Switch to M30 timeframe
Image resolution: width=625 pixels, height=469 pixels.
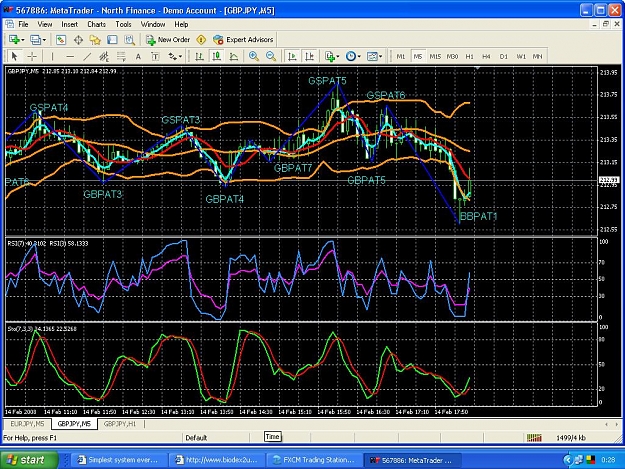pyautogui.click(x=452, y=56)
